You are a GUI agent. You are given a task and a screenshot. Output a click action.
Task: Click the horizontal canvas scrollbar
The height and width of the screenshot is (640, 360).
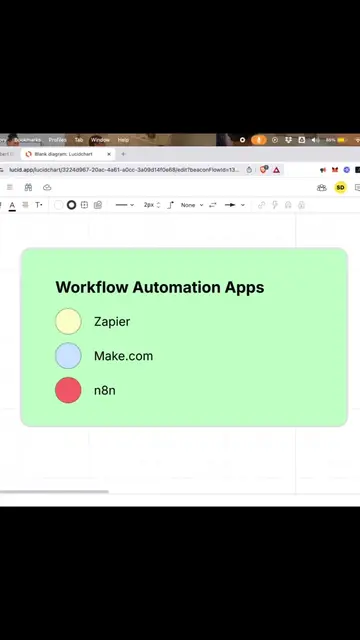pyautogui.click(x=54, y=492)
